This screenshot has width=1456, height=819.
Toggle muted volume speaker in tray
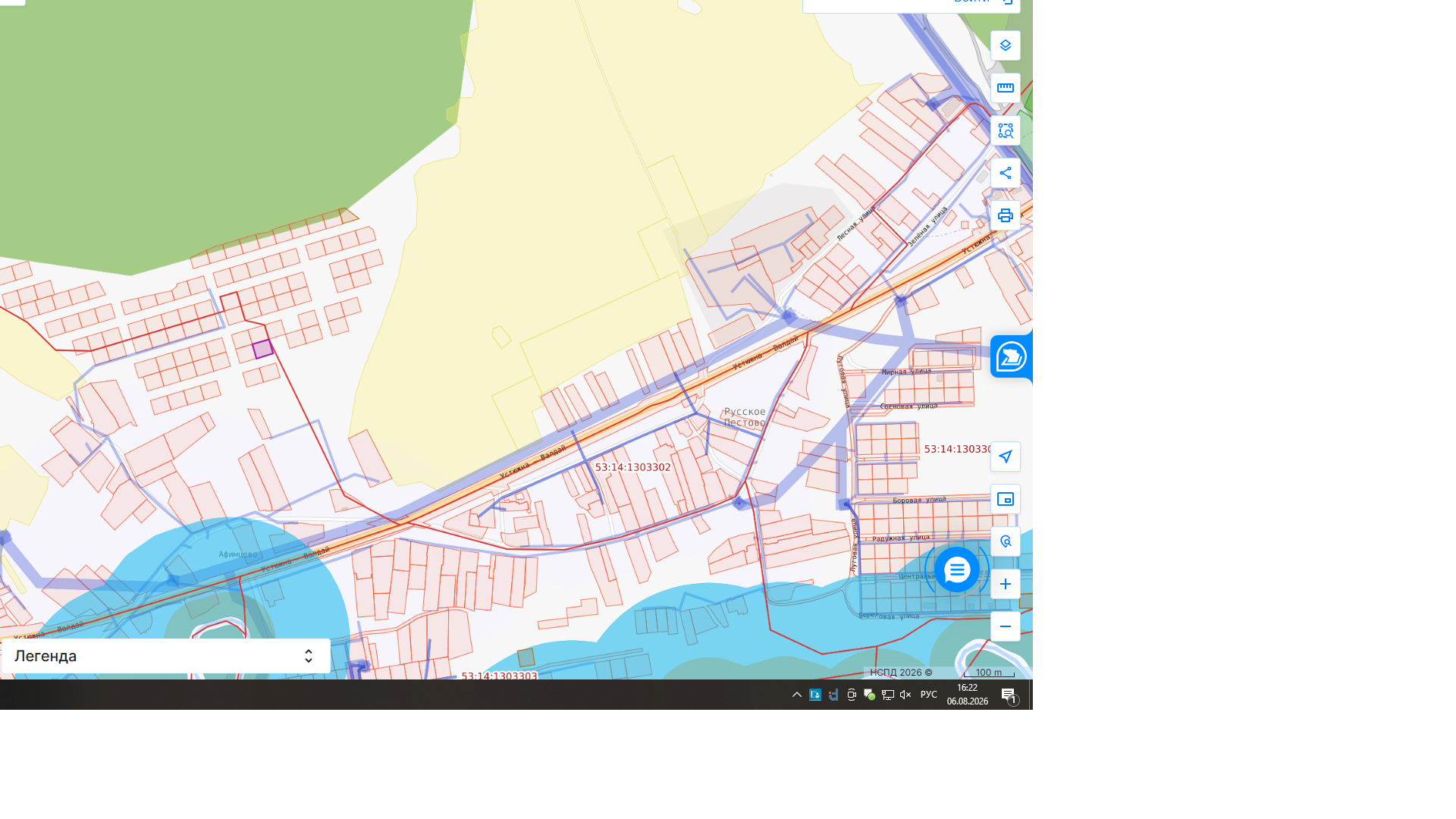[905, 695]
